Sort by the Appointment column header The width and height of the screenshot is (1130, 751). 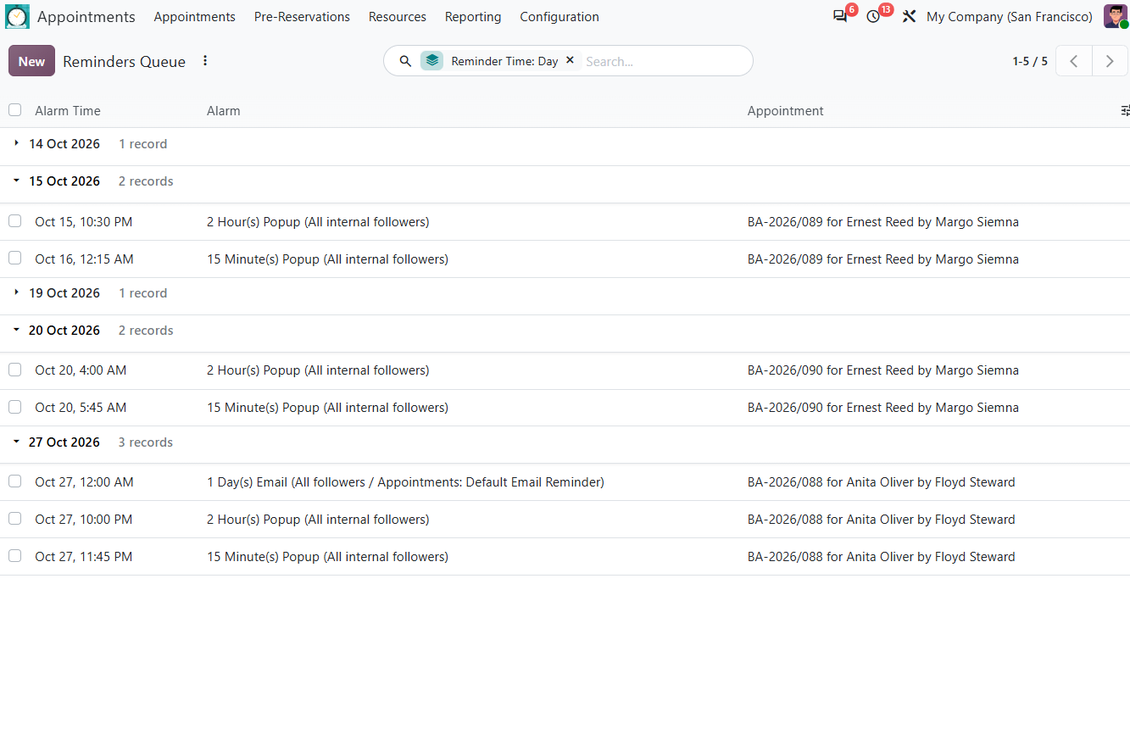[785, 111]
